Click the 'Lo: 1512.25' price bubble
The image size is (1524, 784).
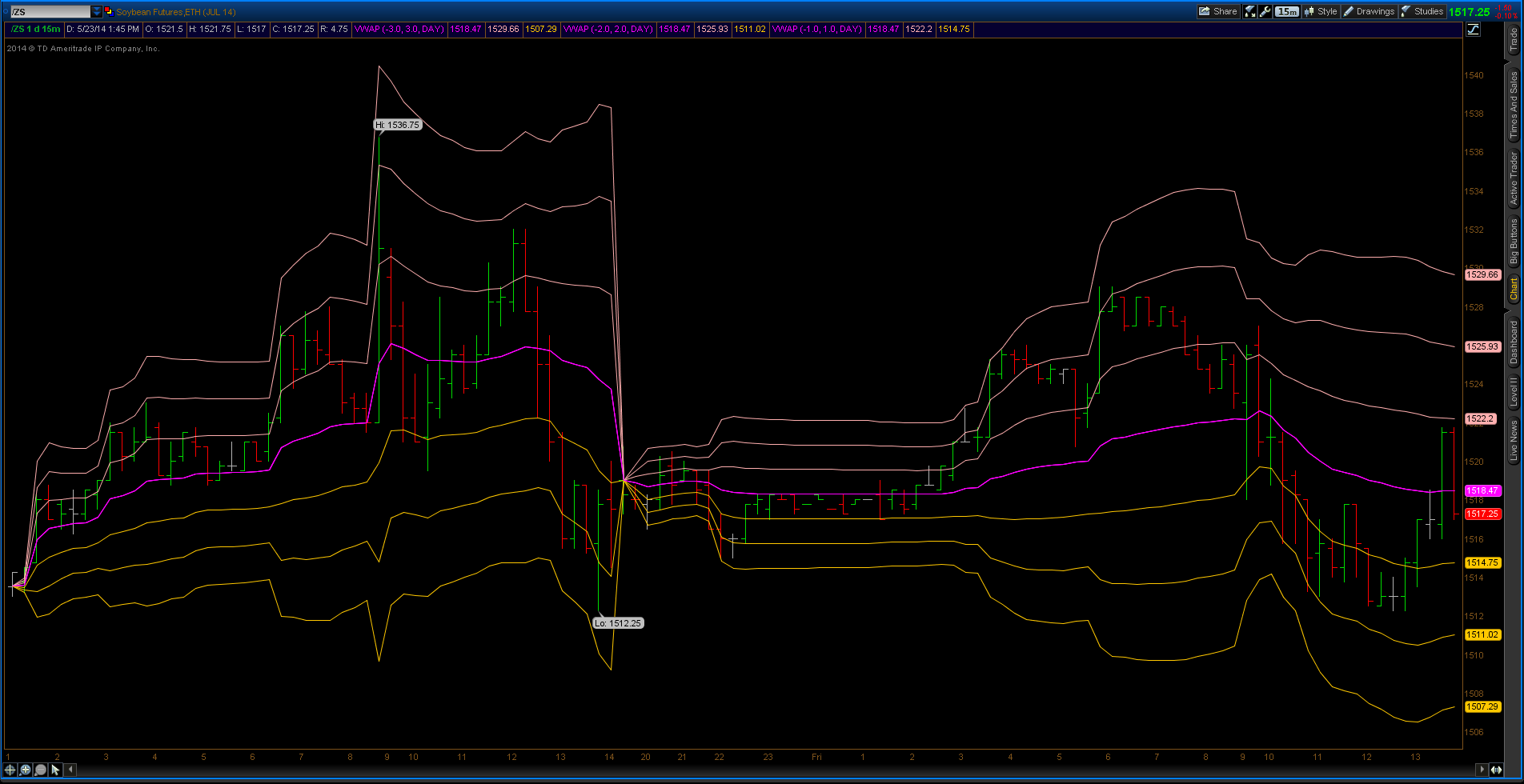click(x=618, y=623)
